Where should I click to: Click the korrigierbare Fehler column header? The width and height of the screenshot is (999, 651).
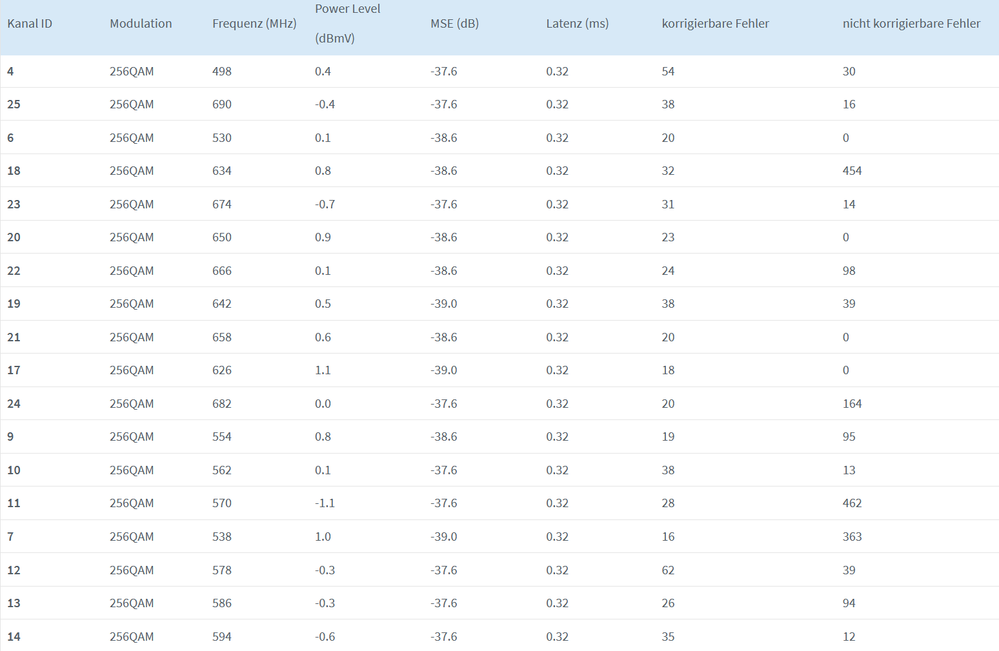715,23
